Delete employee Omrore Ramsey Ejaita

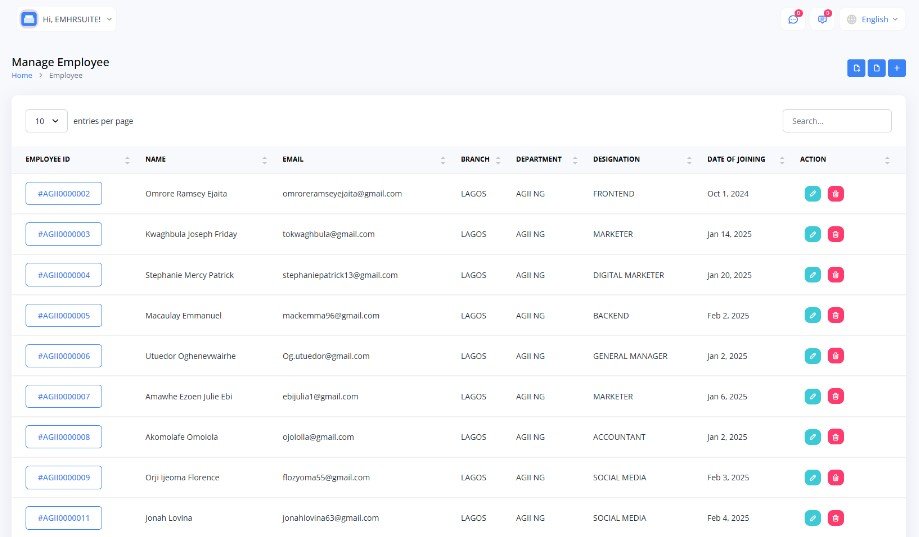835,193
